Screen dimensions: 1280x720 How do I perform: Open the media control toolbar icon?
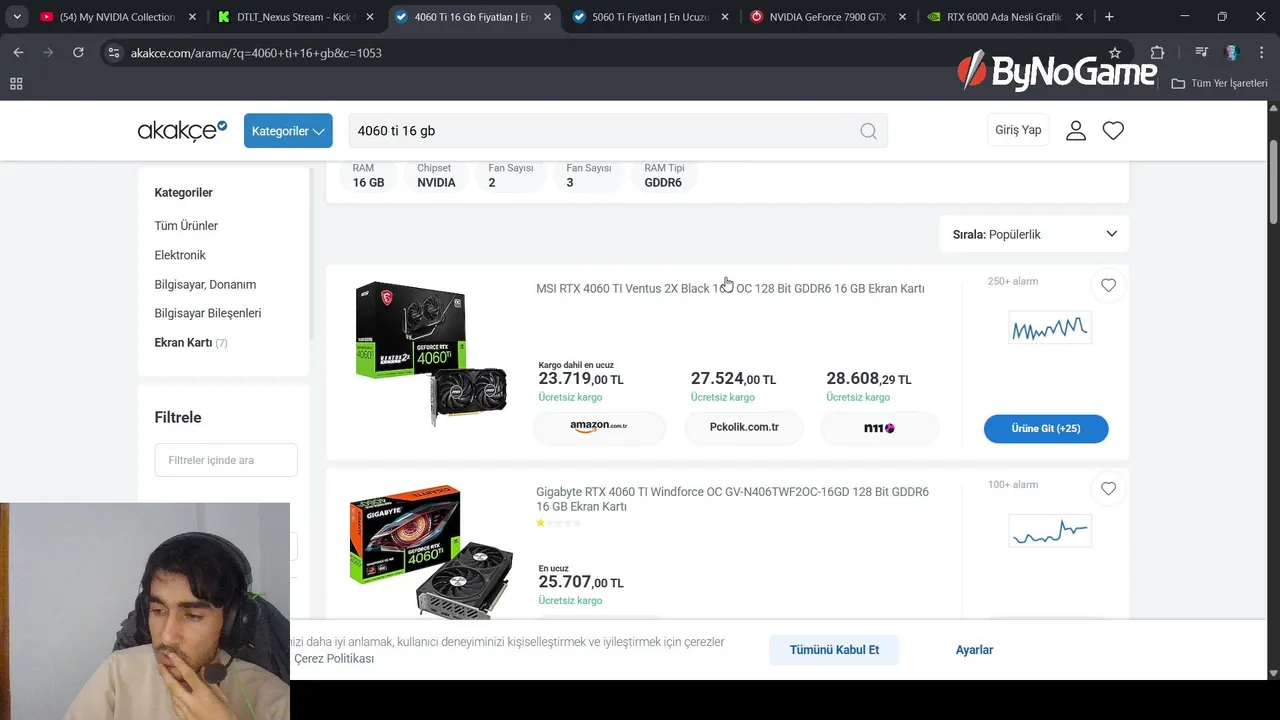click(1201, 53)
